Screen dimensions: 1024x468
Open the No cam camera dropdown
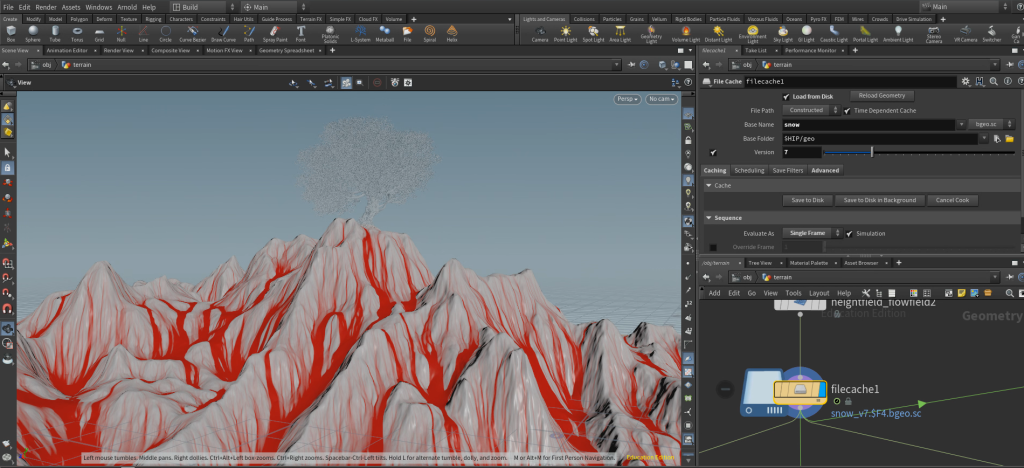pos(662,99)
